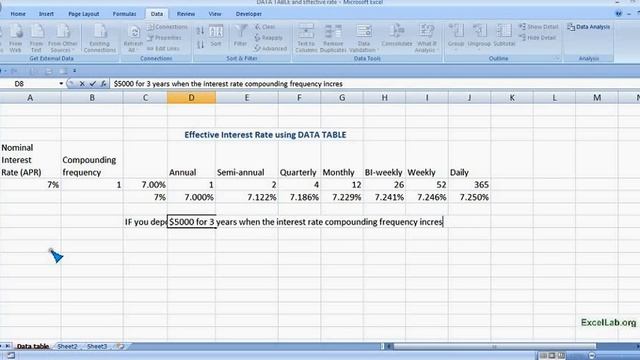This screenshot has height=360, width=640.
Task: Open Advanced filter options
Action: point(271,48)
